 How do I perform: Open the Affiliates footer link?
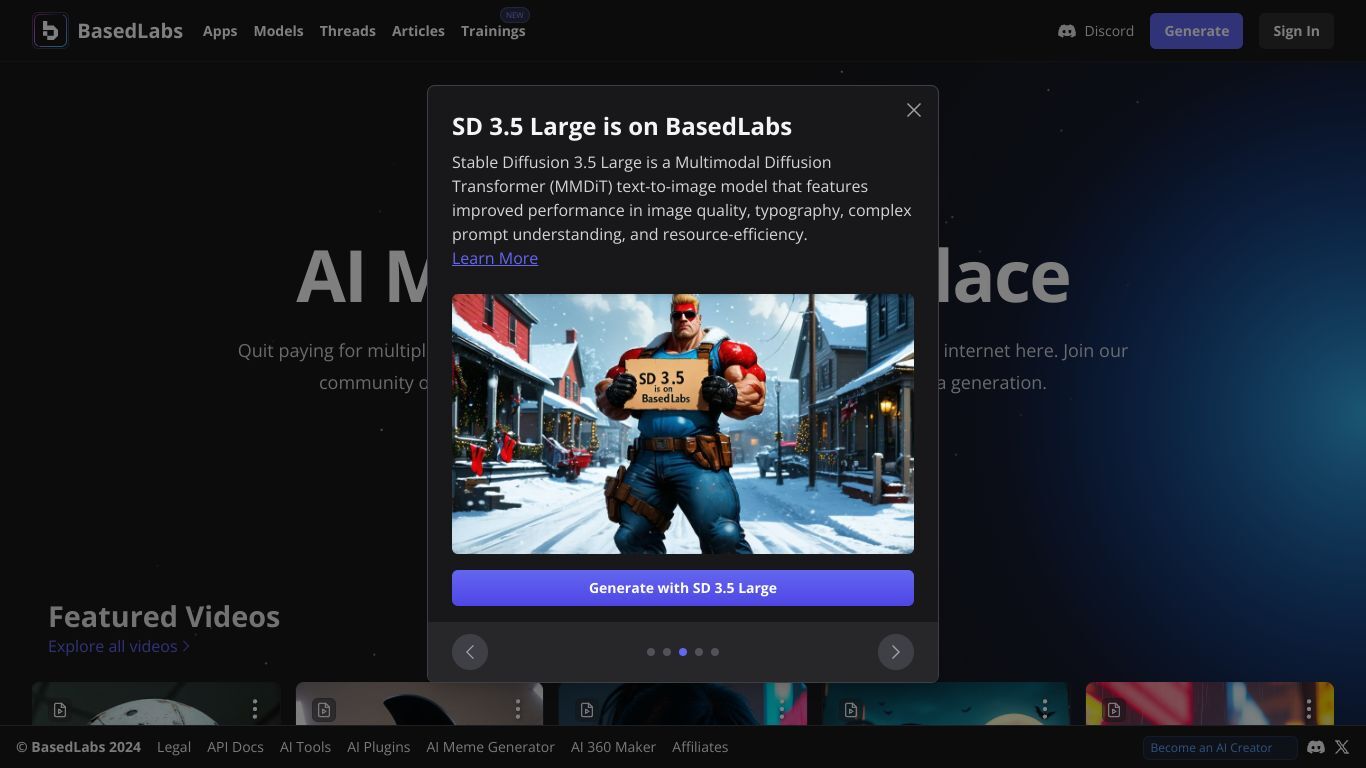(x=700, y=747)
